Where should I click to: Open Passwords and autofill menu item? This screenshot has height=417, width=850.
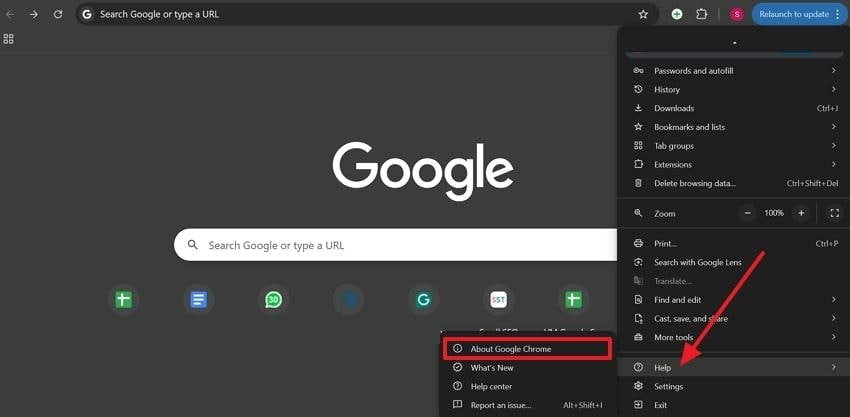[x=734, y=71]
